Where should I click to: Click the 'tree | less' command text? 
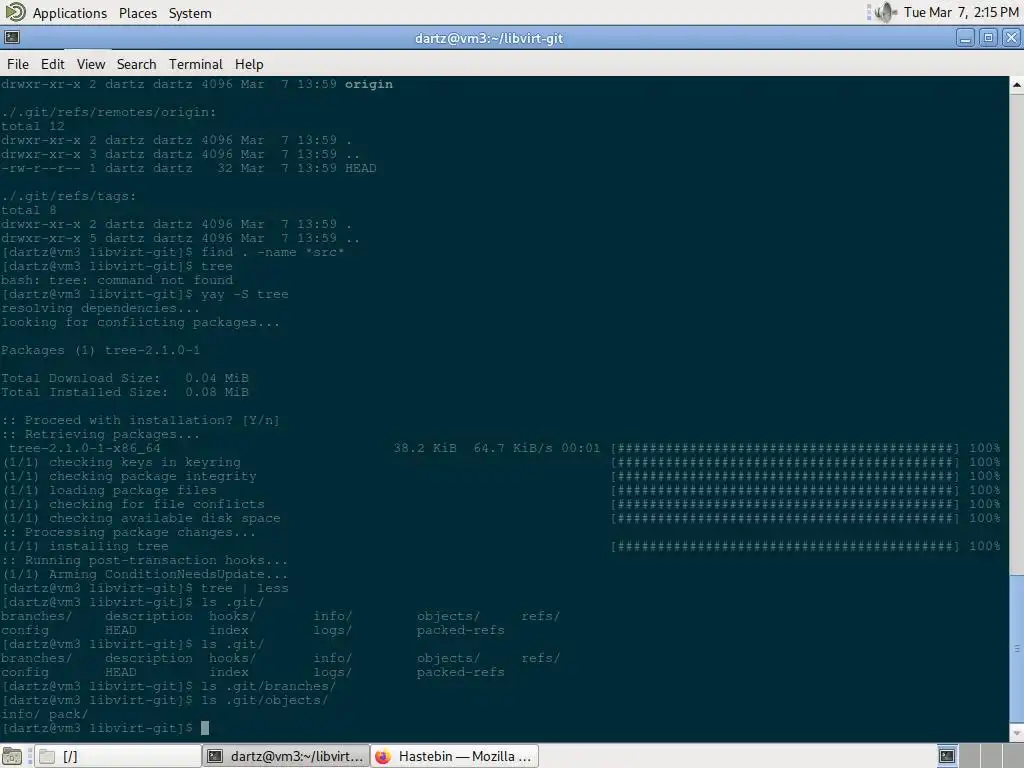(244, 588)
